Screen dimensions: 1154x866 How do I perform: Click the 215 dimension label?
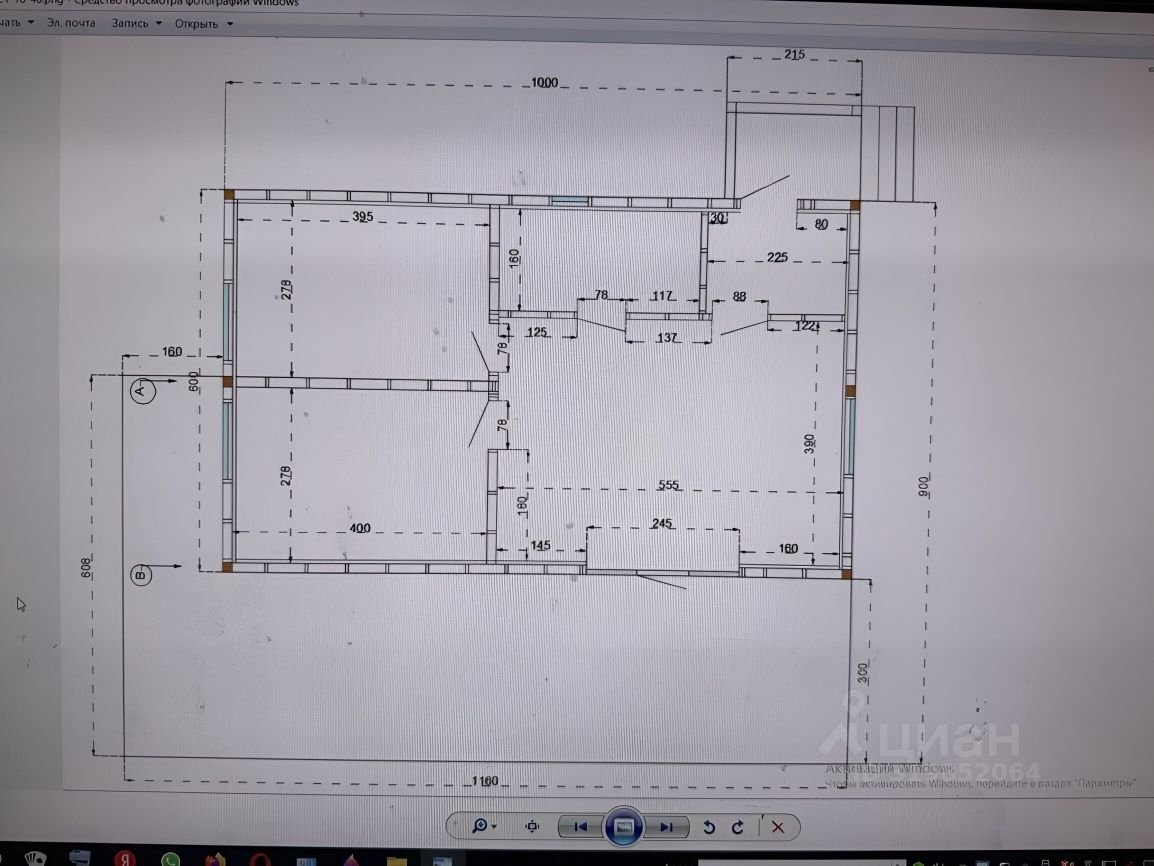tap(794, 54)
